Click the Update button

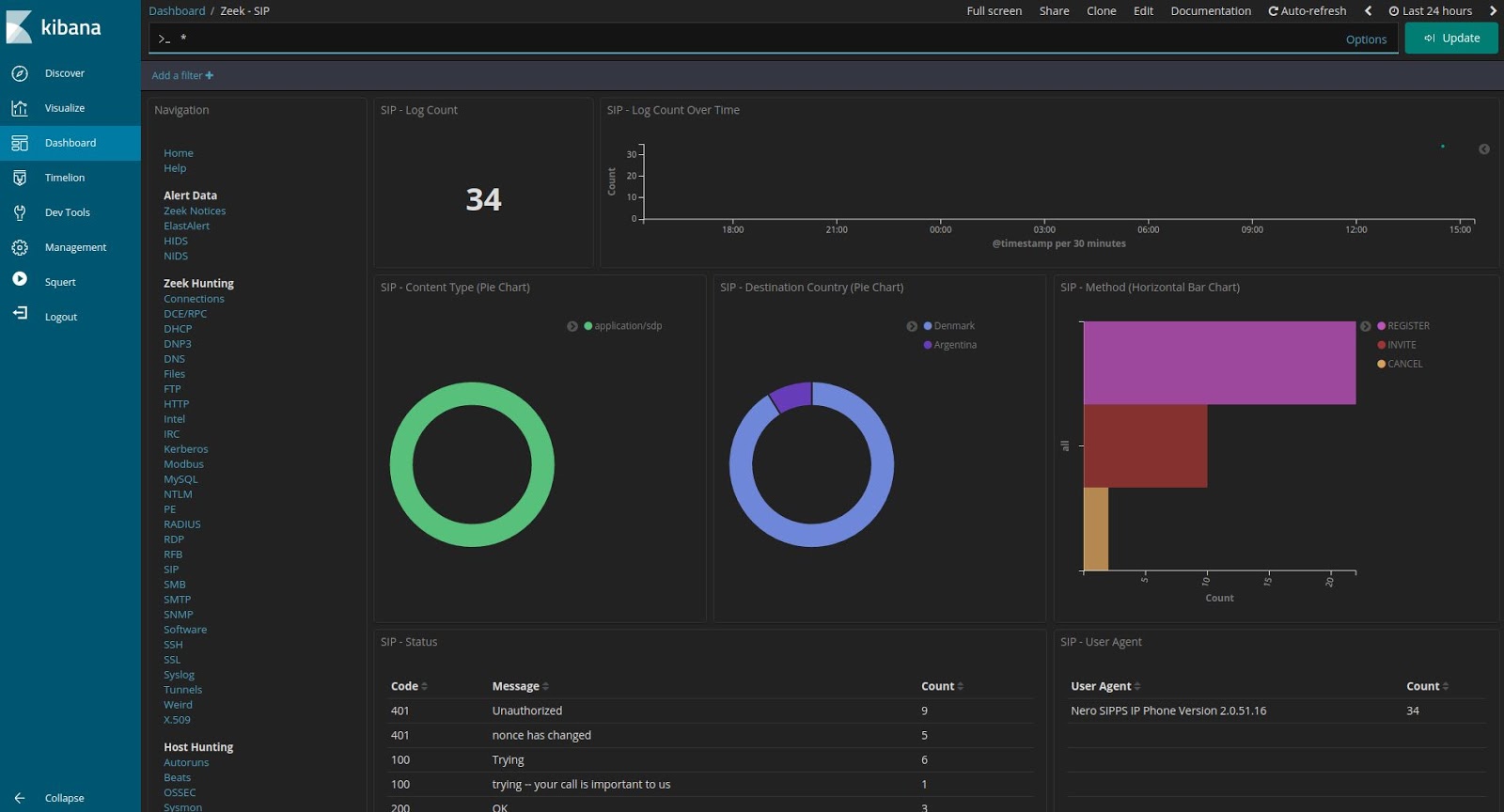pos(1451,39)
